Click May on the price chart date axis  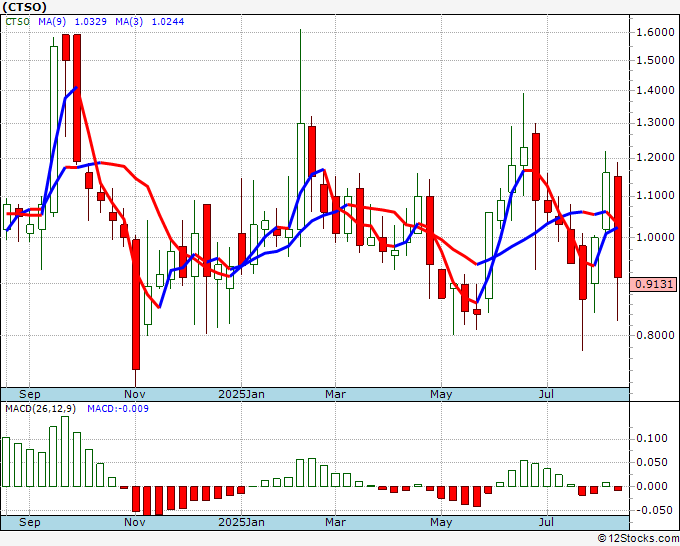[x=441, y=394]
